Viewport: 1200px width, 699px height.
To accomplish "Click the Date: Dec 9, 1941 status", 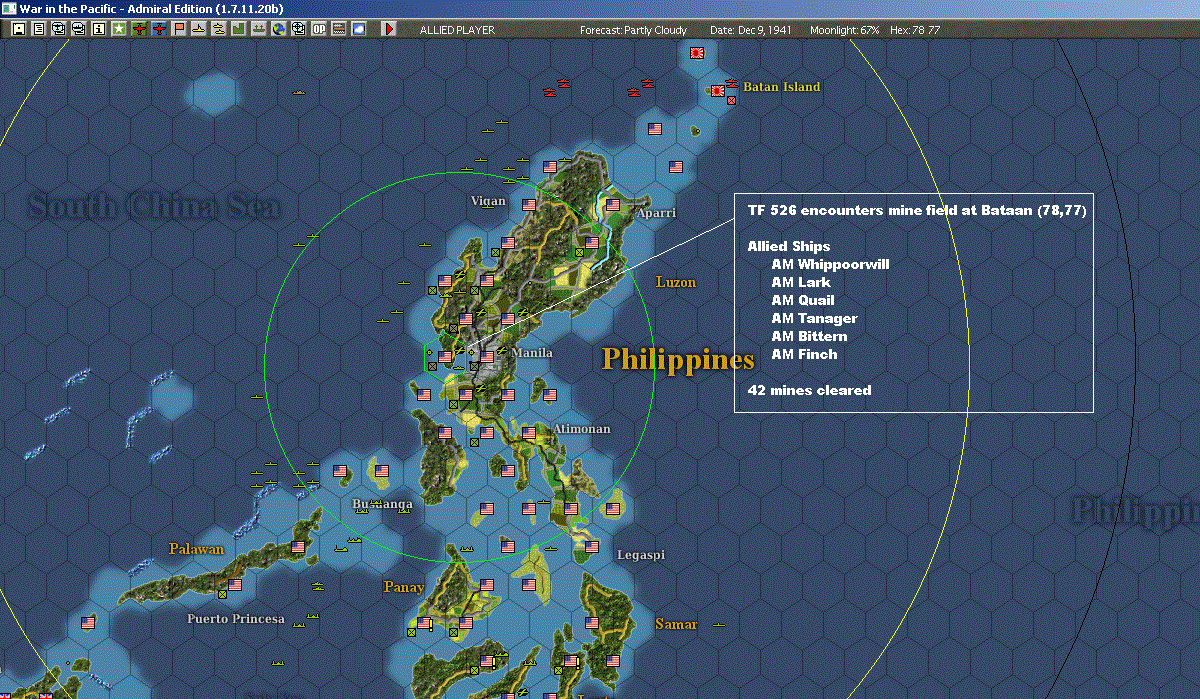I will (x=750, y=30).
